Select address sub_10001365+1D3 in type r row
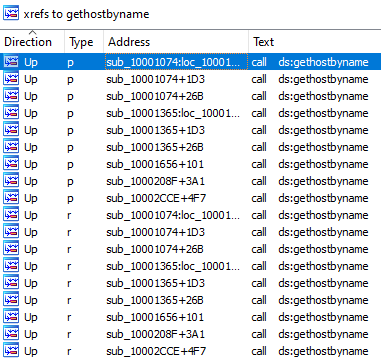Image resolution: width=381 pixels, height=364 pixels. (155, 283)
